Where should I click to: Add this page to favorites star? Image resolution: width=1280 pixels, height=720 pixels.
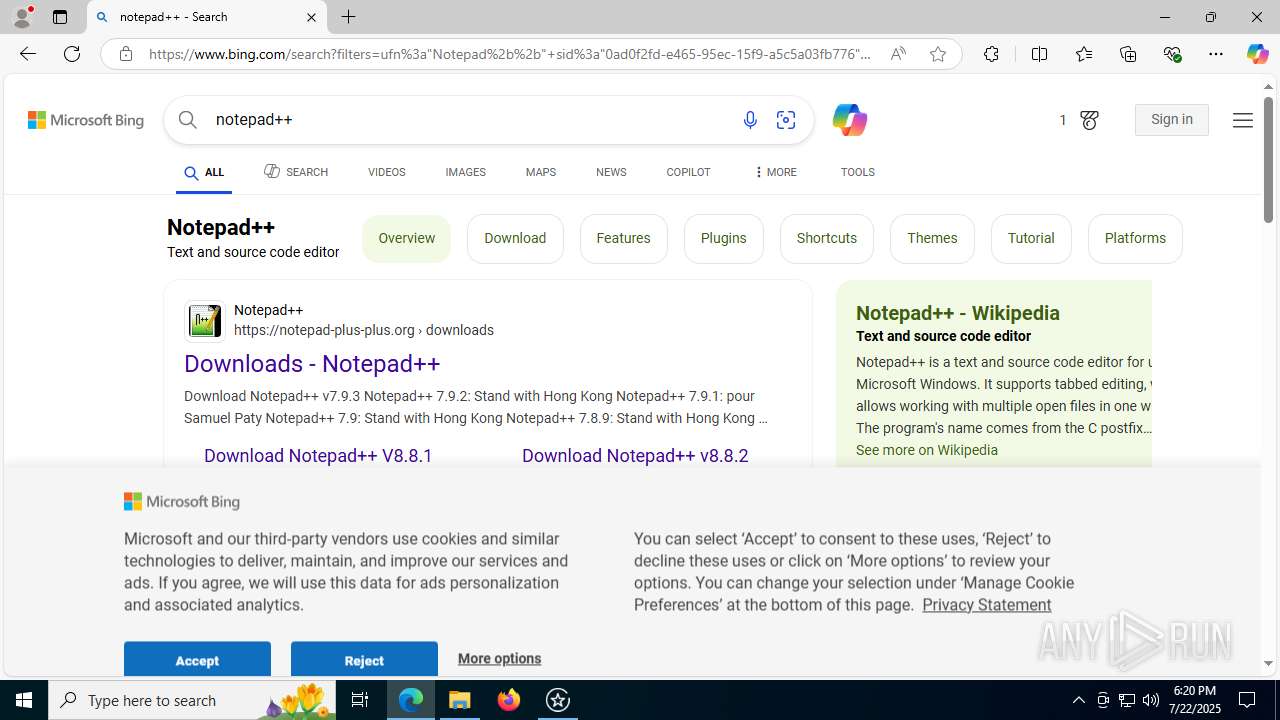938,54
